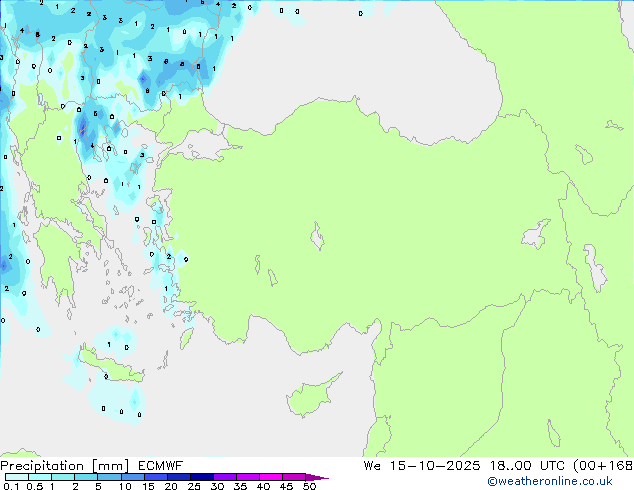Pick the 15 mm legend color swatch
The height and width of the screenshot is (490, 634).
click(x=155, y=477)
